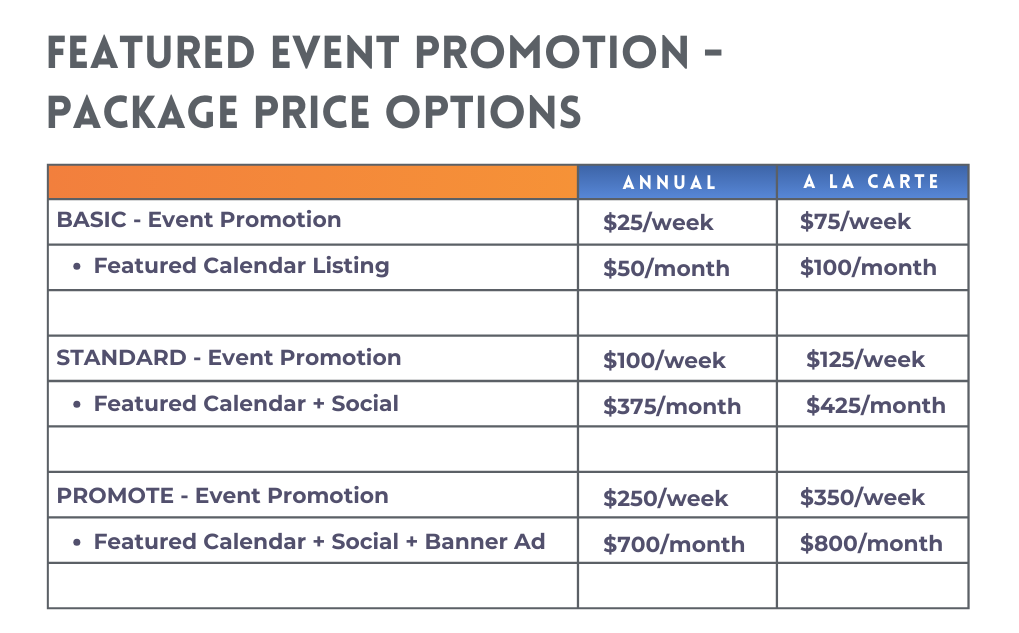Select the ANNUAL column header
Image resolution: width=1019 pixels, height=633 pixels.
669,183
